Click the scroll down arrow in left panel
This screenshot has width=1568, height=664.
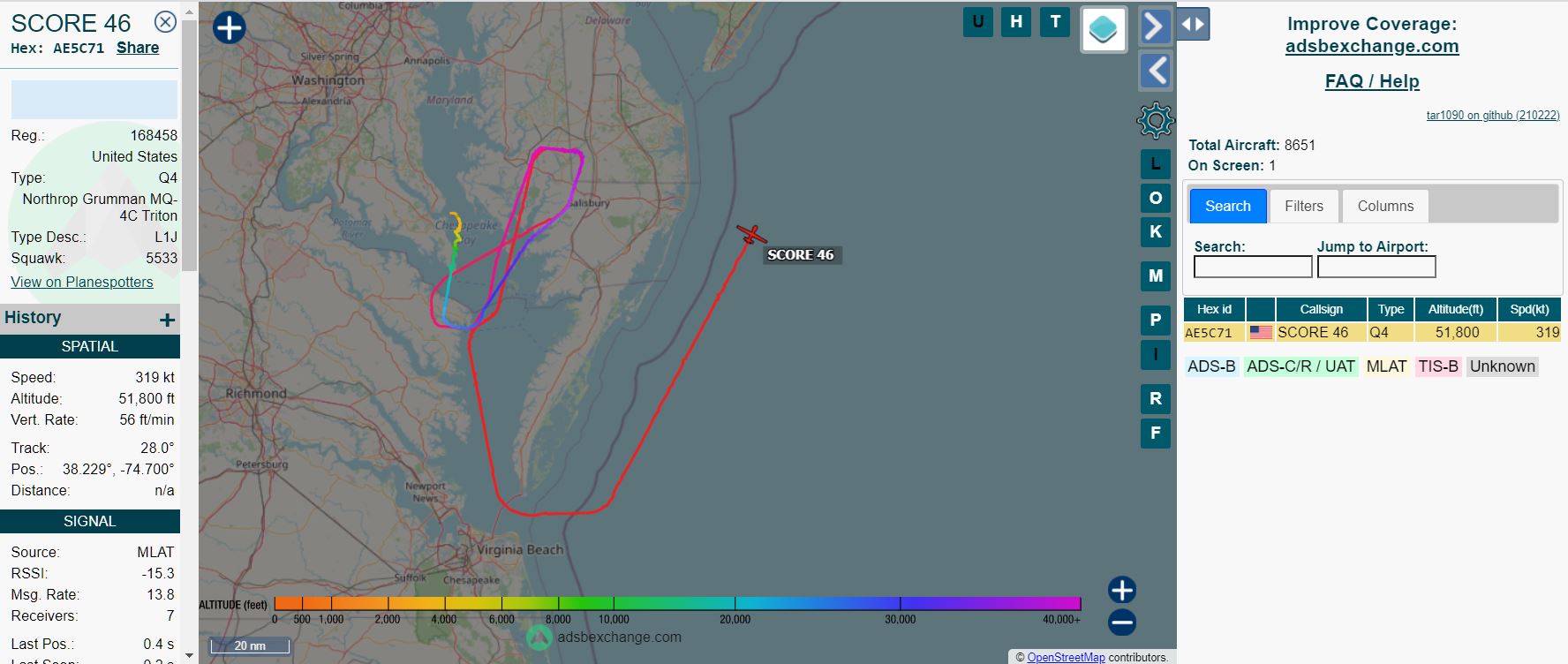[189, 656]
